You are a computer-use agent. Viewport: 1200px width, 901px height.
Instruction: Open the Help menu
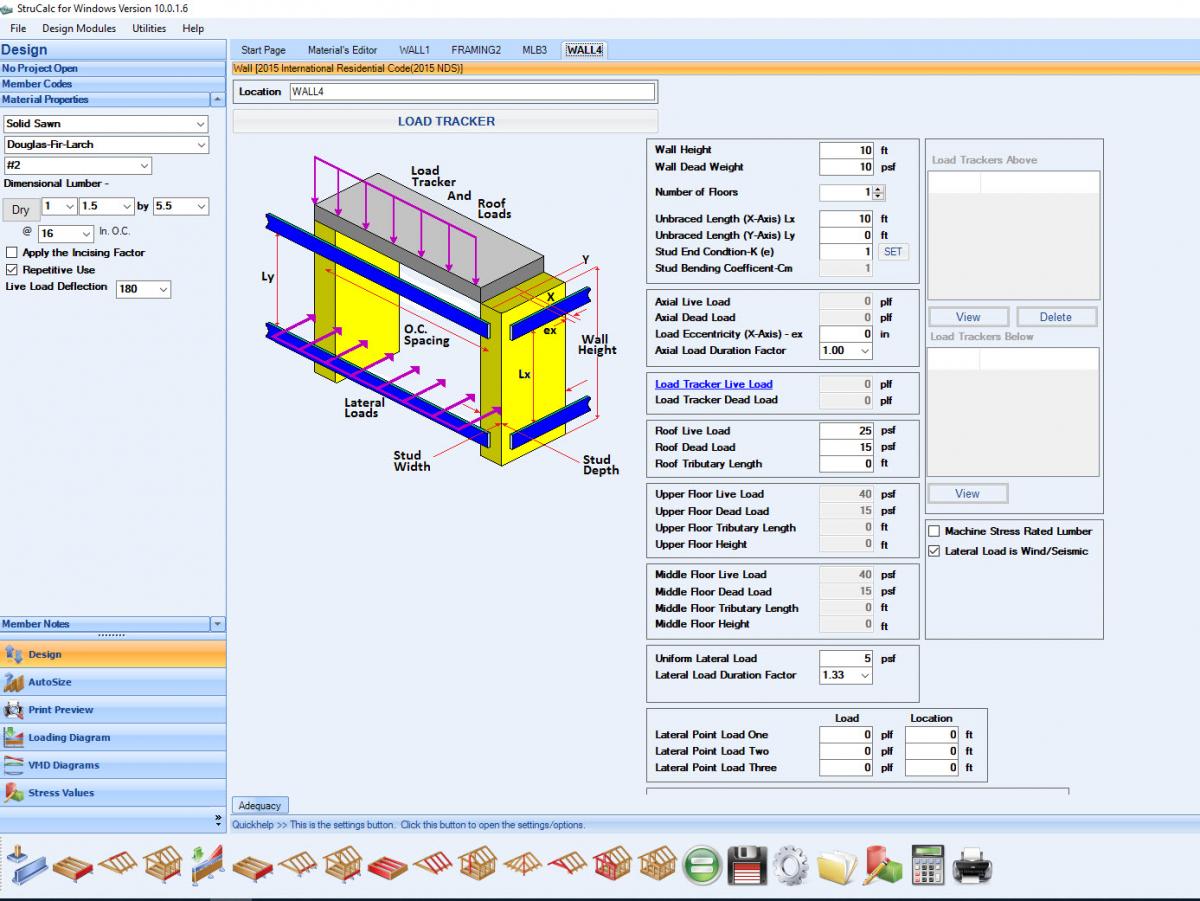[193, 29]
